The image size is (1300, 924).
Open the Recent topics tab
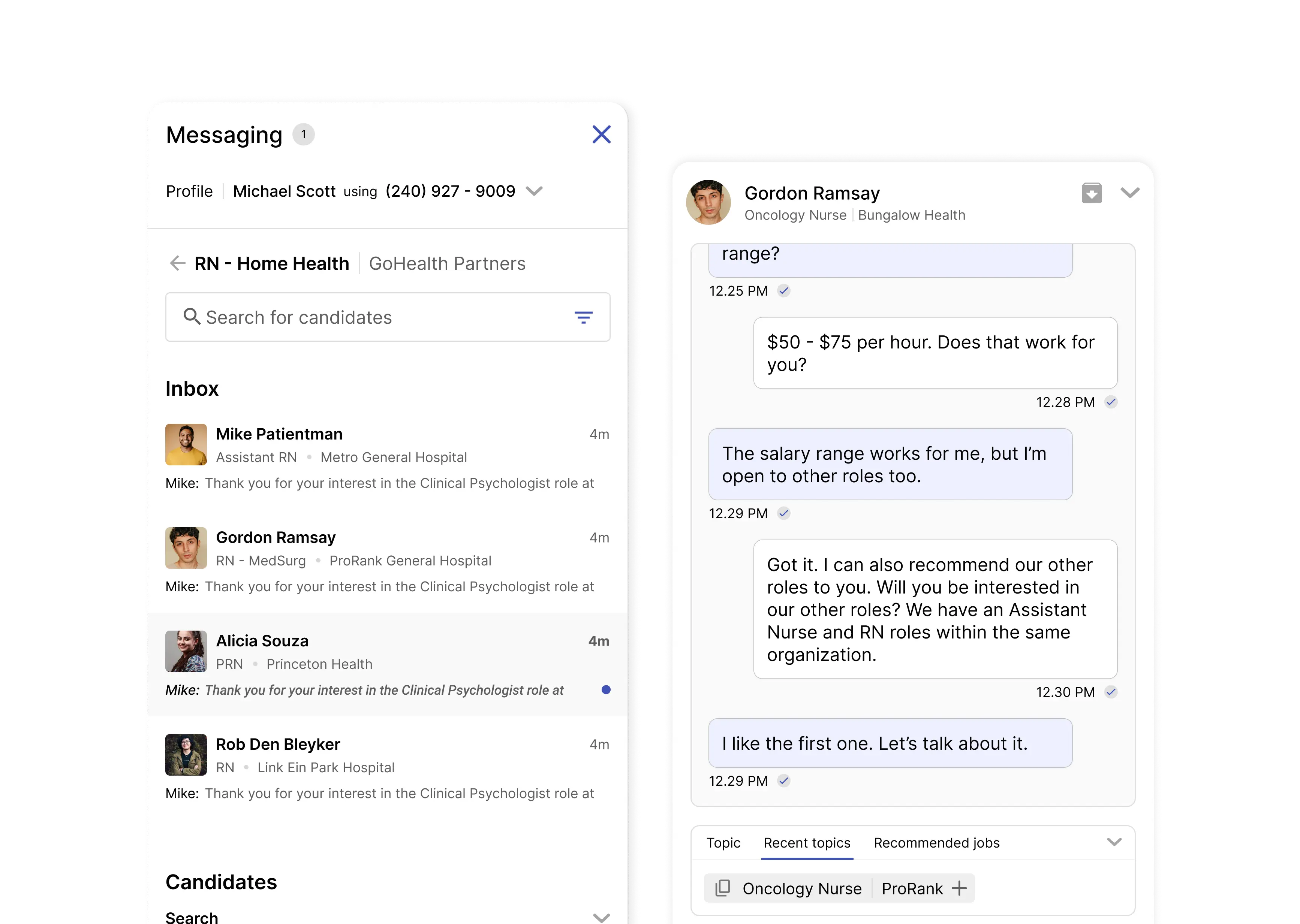pyautogui.click(x=807, y=843)
